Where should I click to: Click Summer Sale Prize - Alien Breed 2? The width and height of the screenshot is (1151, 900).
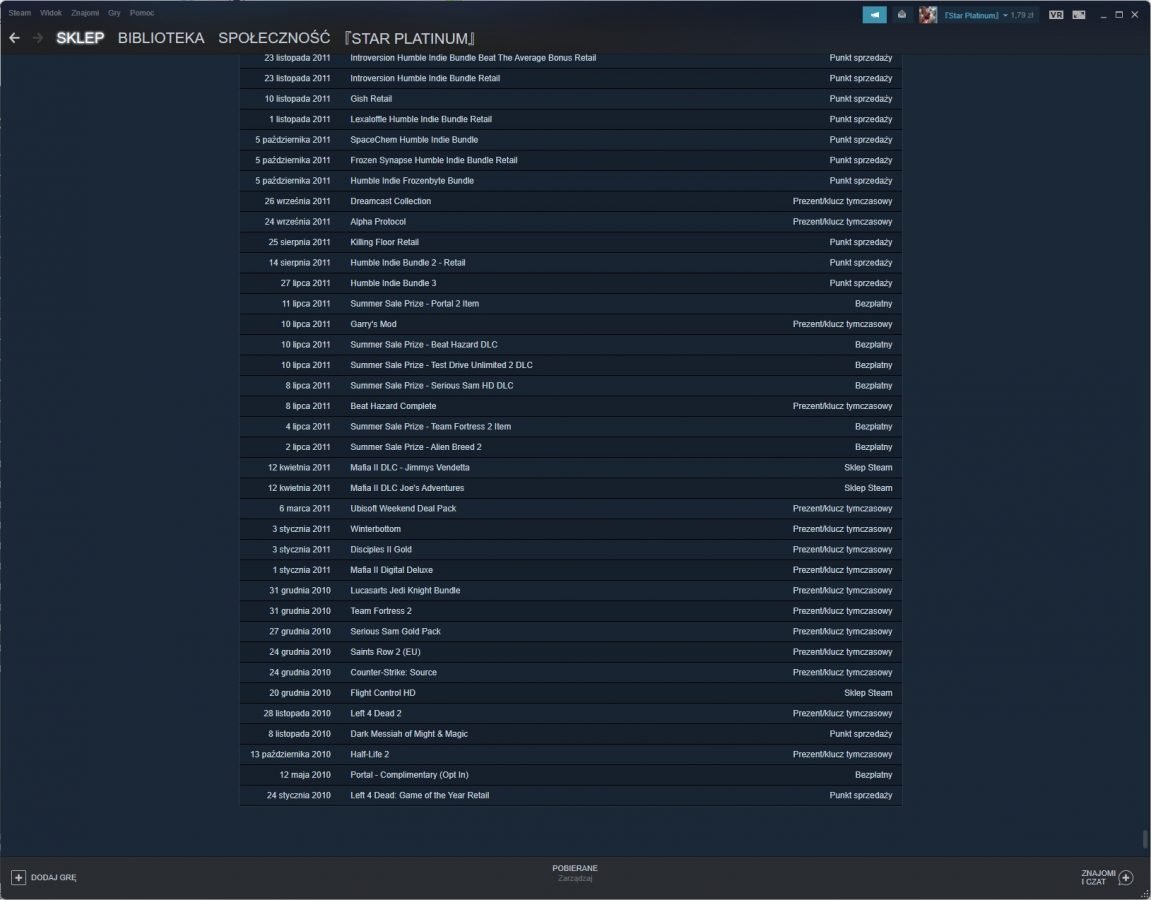(x=416, y=447)
